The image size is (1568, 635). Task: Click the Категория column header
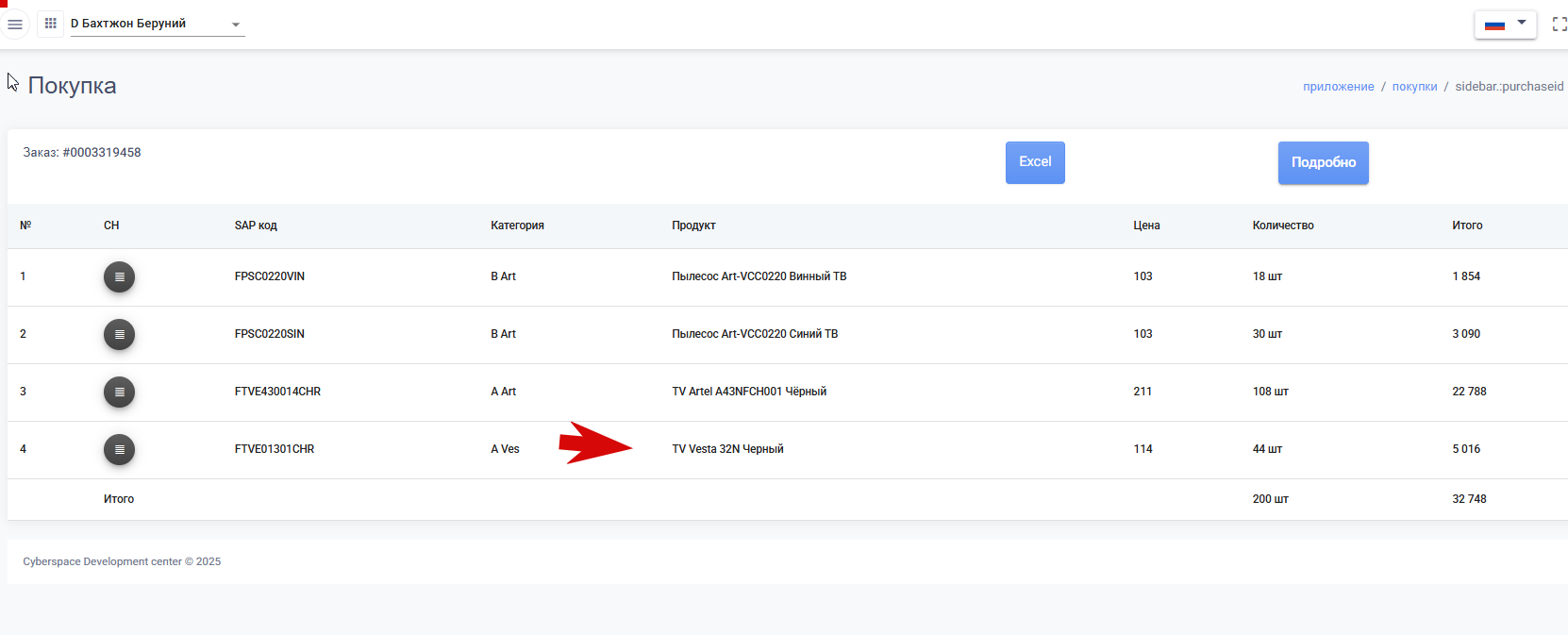(x=517, y=226)
